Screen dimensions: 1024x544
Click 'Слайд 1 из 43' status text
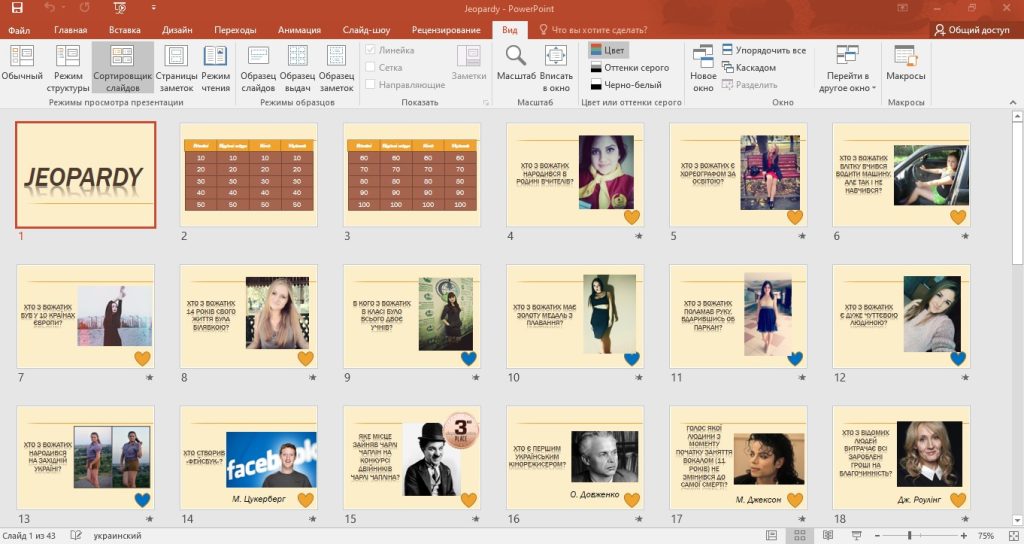point(28,536)
